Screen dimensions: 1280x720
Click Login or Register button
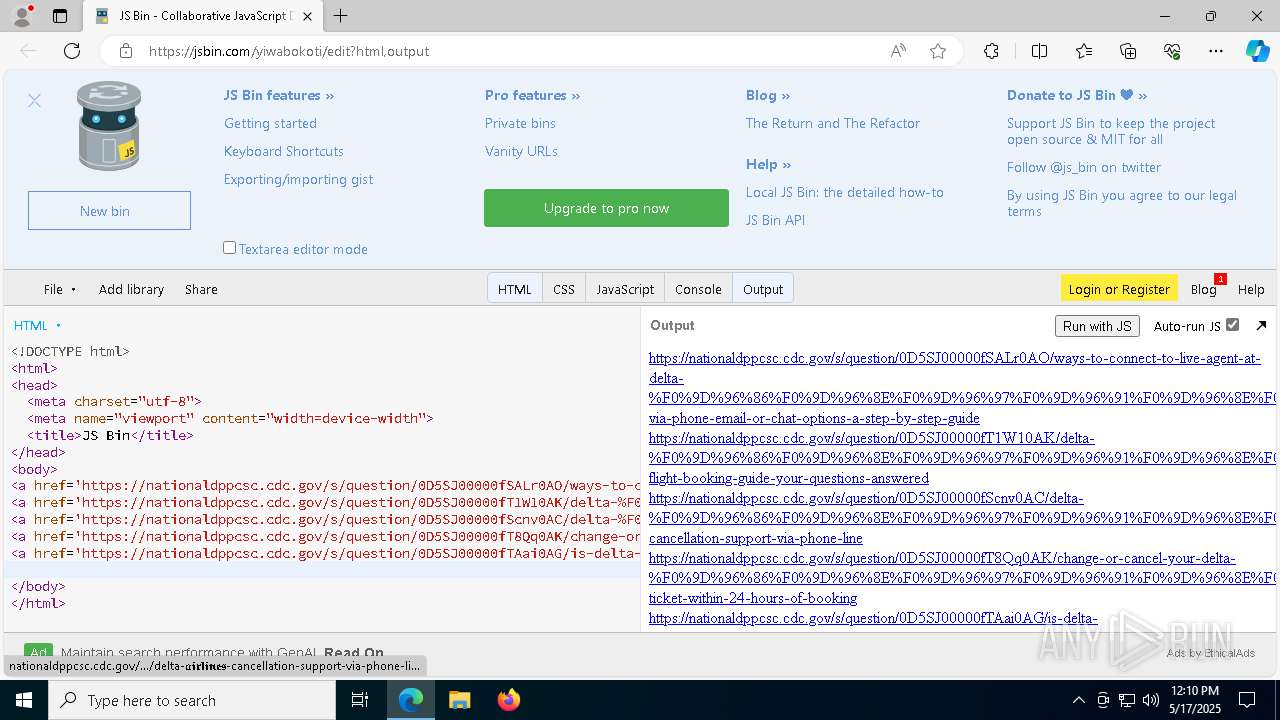coord(1119,289)
